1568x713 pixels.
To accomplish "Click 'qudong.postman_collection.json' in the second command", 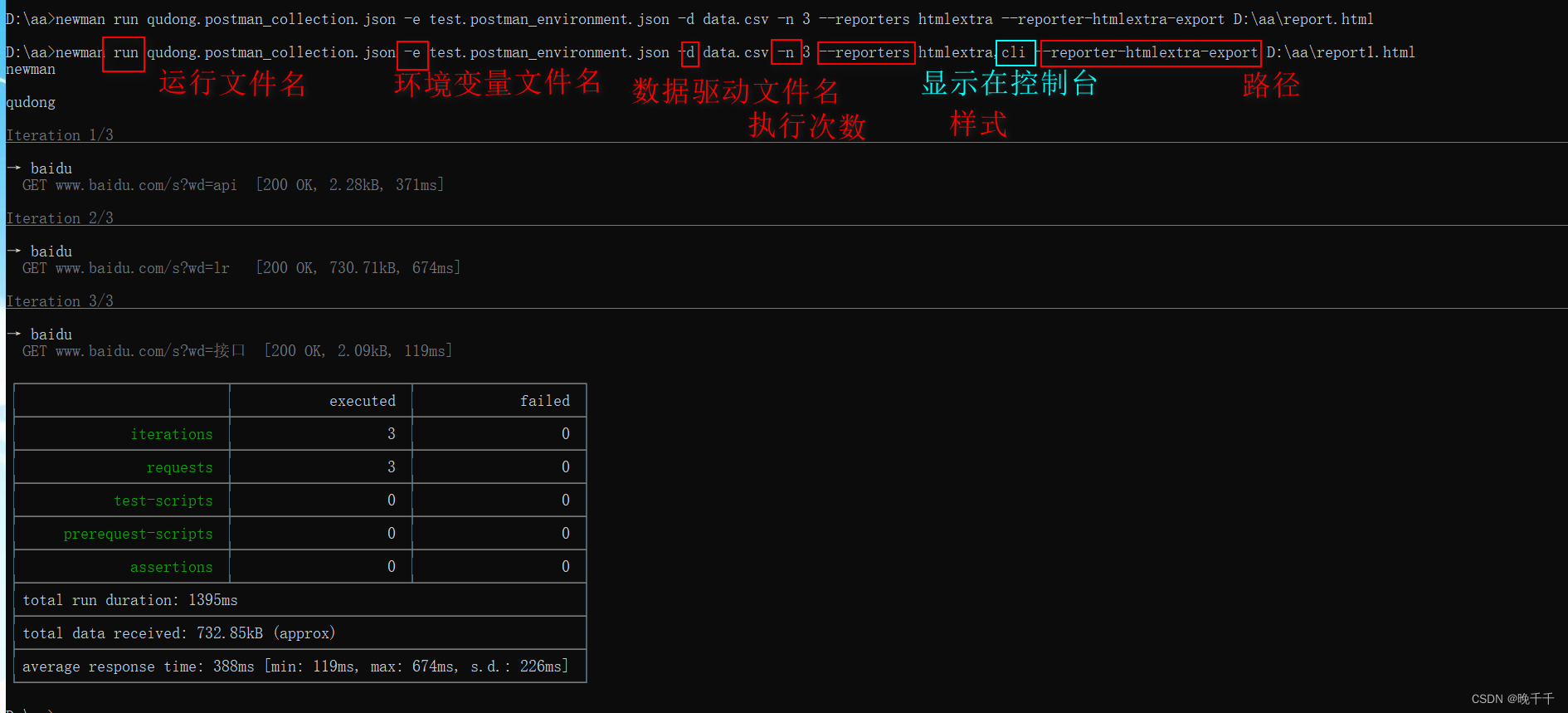I will (271, 52).
